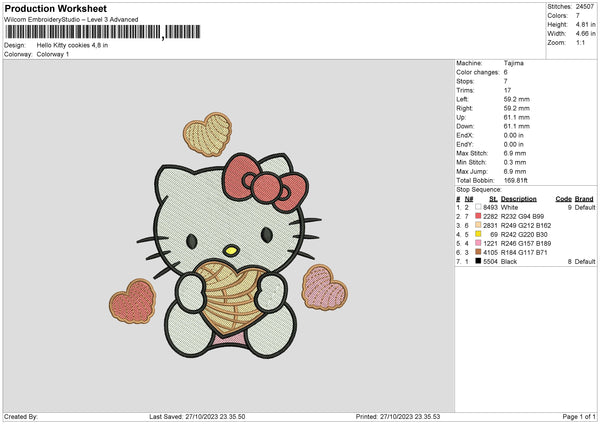This screenshot has width=600, height=424.
Task: Click the Last Saved timestamp in footer
Action: click(x=197, y=416)
